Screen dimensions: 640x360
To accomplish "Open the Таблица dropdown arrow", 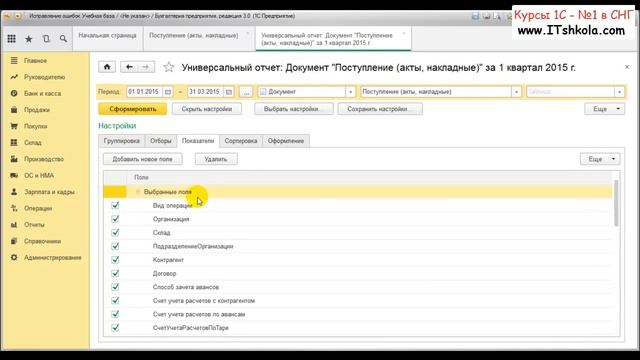I will pos(620,92).
